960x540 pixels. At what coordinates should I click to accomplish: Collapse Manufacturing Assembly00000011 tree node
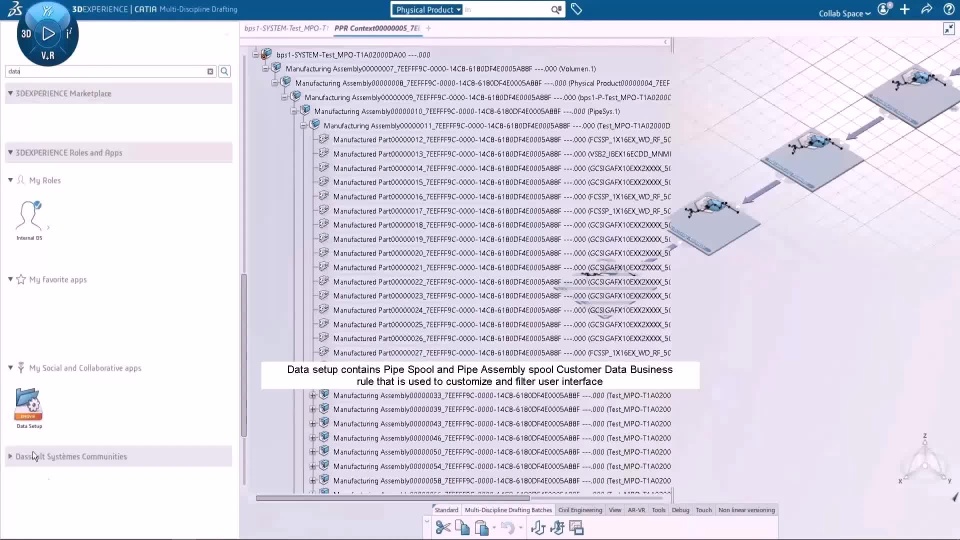click(x=304, y=126)
